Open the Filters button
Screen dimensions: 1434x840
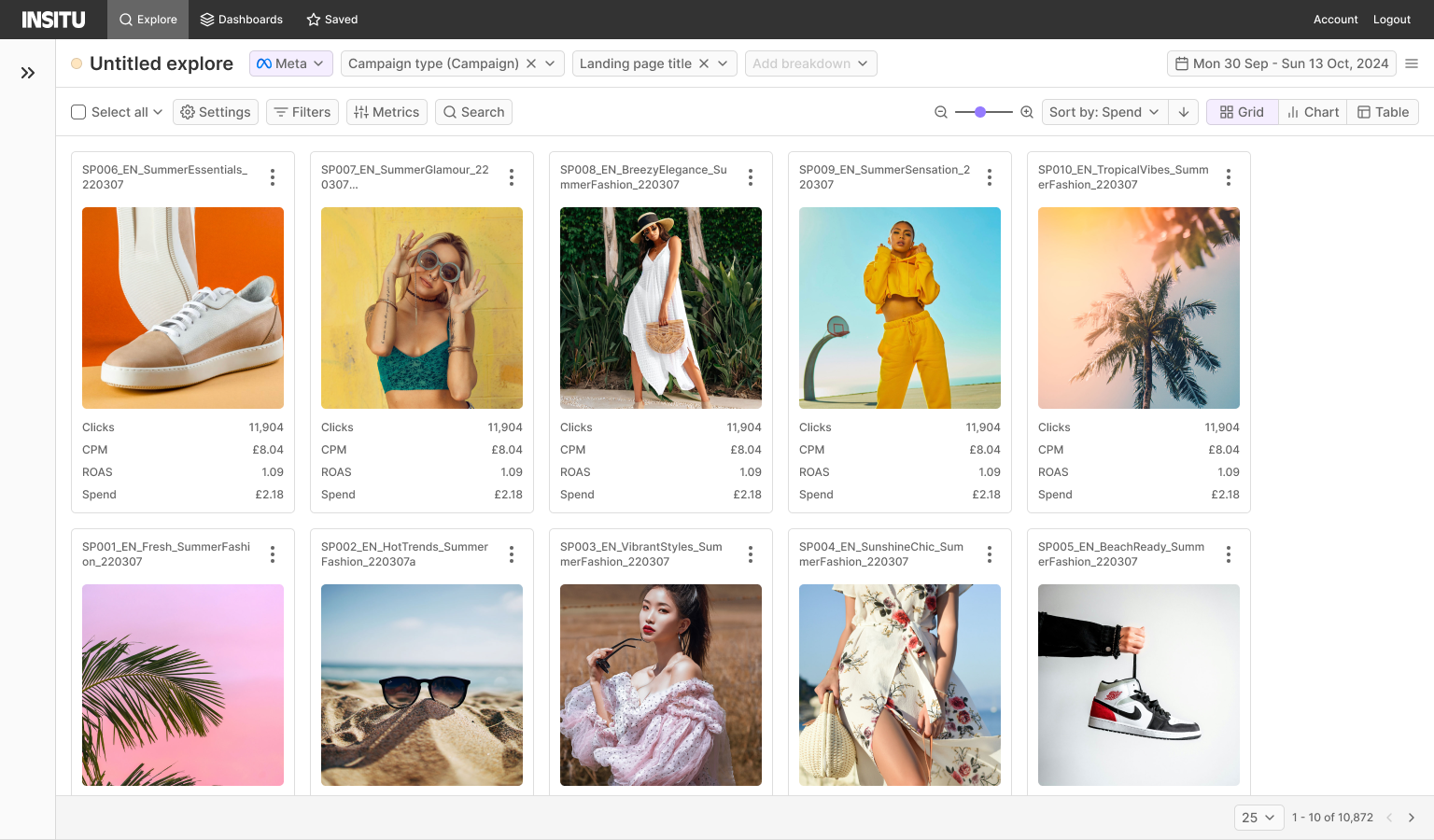pyautogui.click(x=302, y=112)
